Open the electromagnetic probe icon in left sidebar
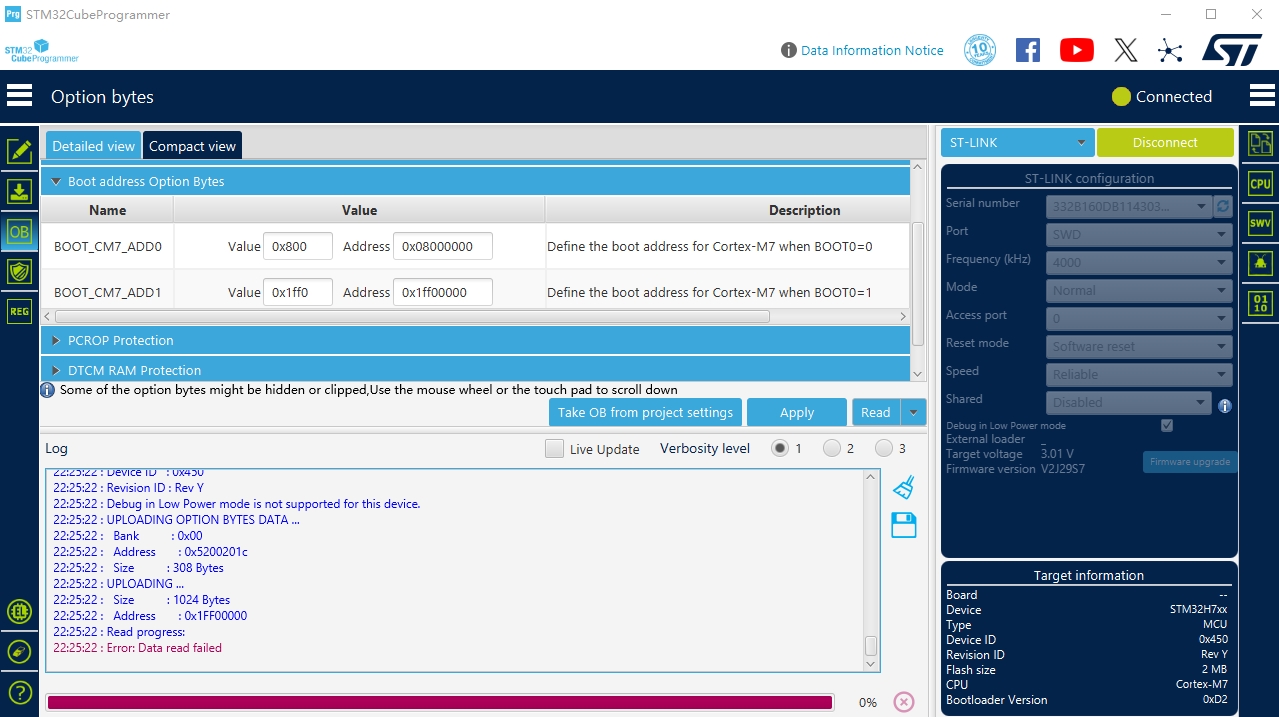This screenshot has width=1279, height=717. 19,651
